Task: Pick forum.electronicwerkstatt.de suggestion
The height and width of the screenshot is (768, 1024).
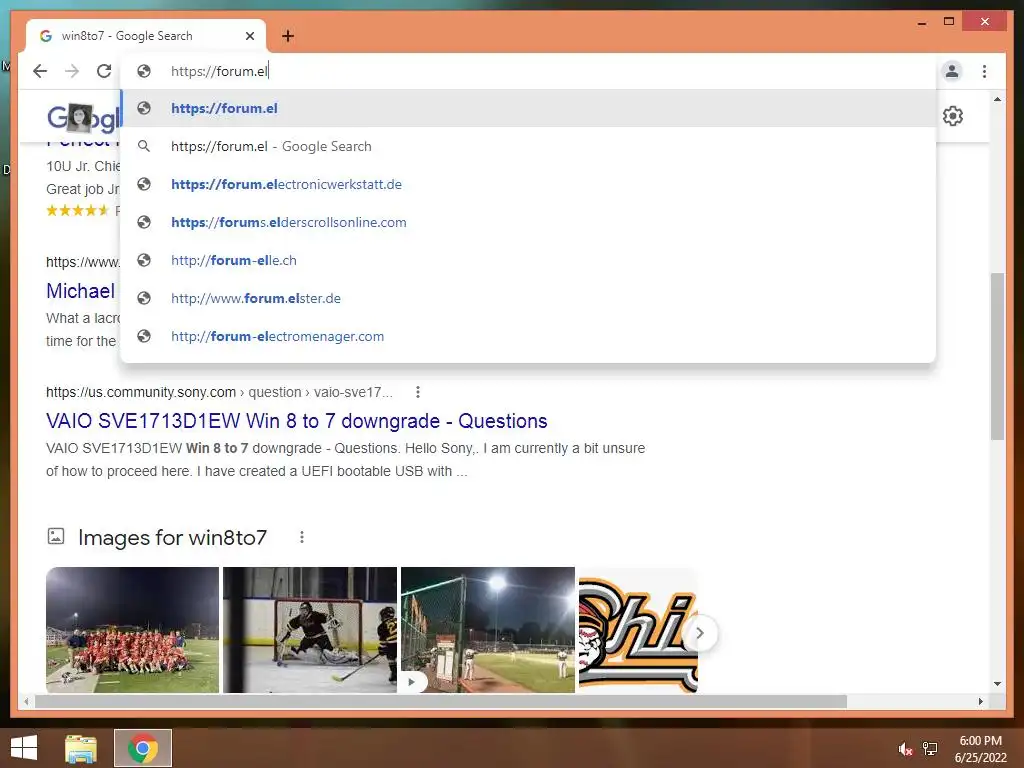Action: [x=528, y=184]
